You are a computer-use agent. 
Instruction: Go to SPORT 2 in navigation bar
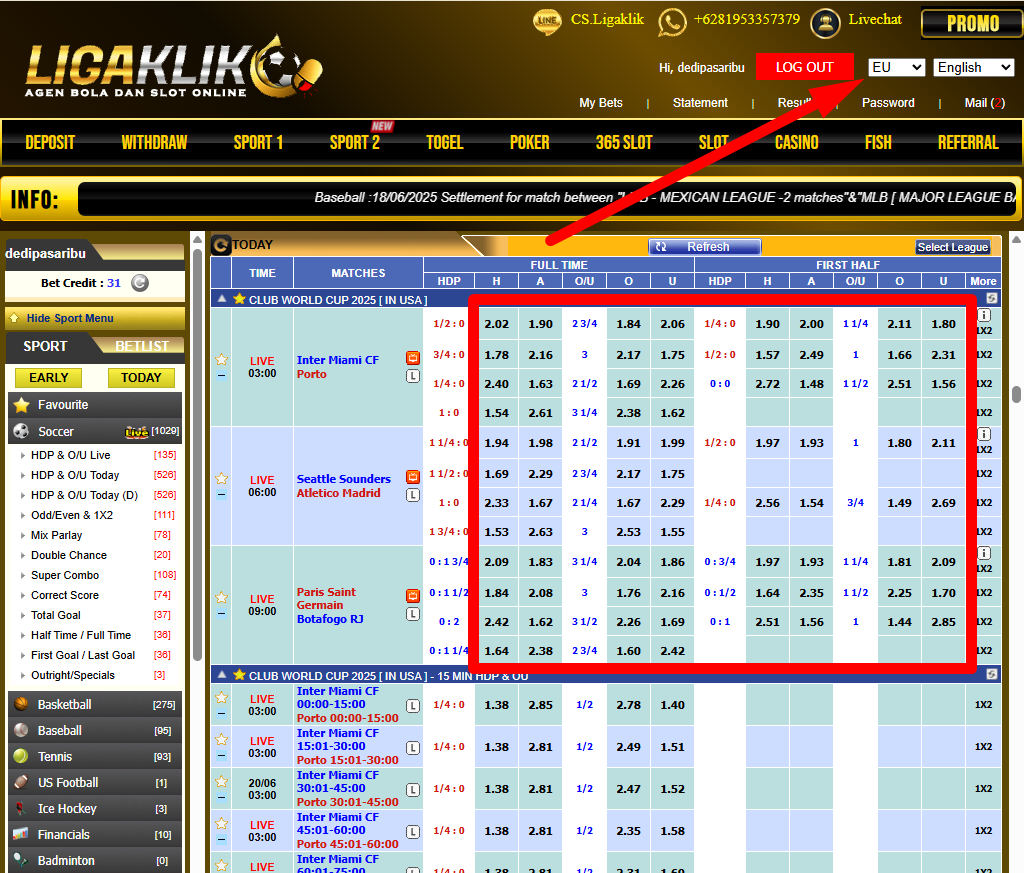point(355,142)
